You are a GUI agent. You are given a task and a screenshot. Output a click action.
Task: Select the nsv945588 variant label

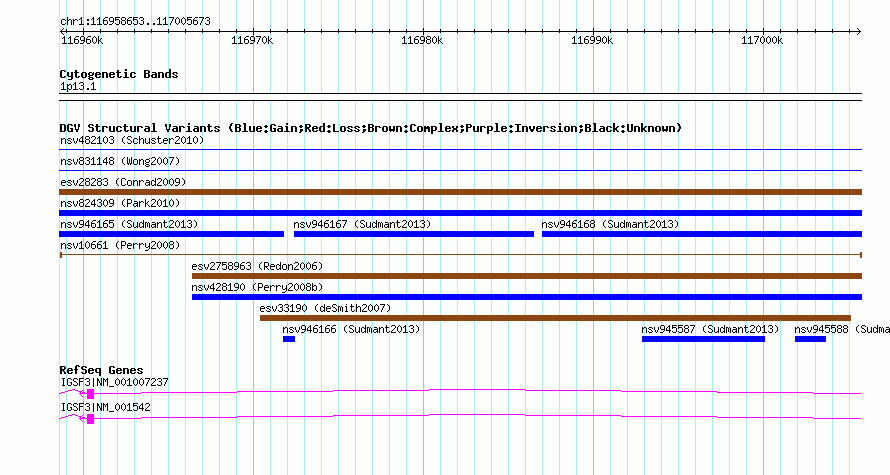842,329
